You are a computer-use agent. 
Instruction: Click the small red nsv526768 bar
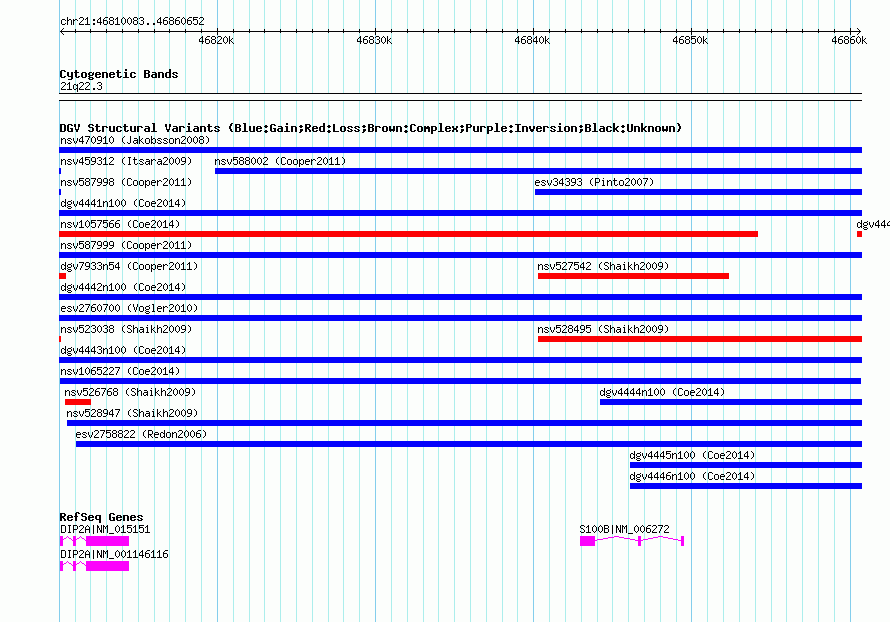click(78, 402)
